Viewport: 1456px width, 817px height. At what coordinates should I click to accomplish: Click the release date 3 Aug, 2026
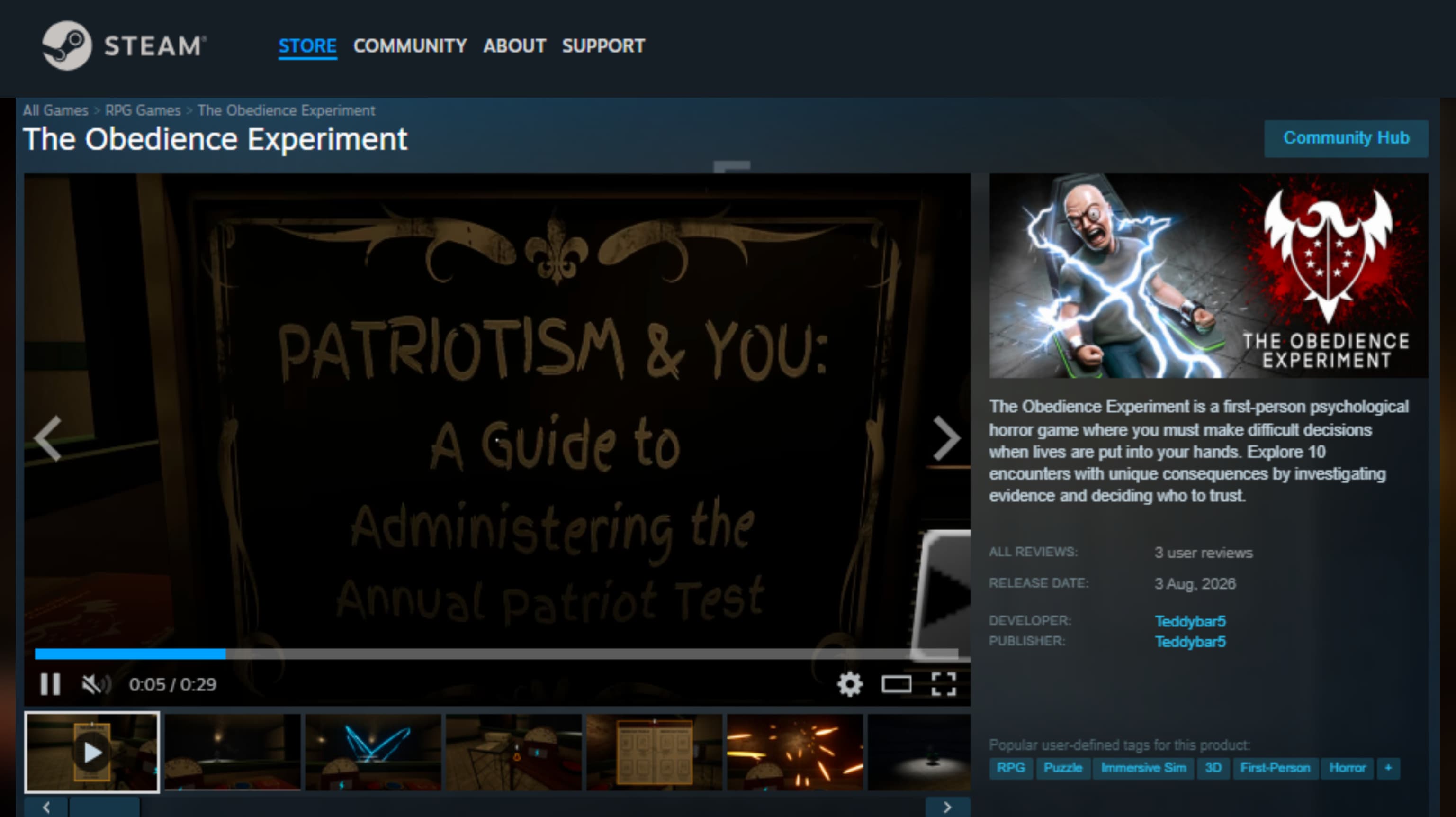(1195, 583)
